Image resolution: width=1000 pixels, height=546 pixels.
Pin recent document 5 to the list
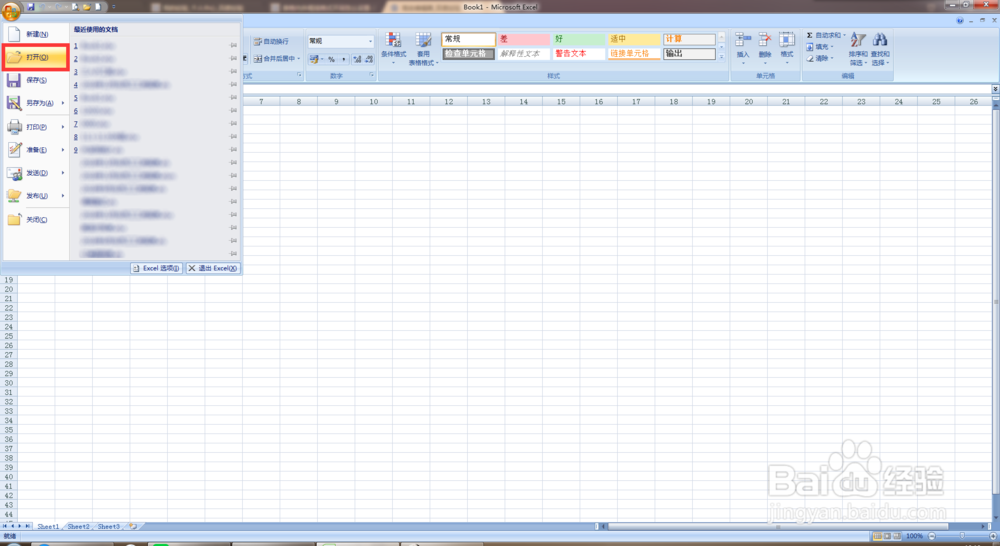point(233,98)
